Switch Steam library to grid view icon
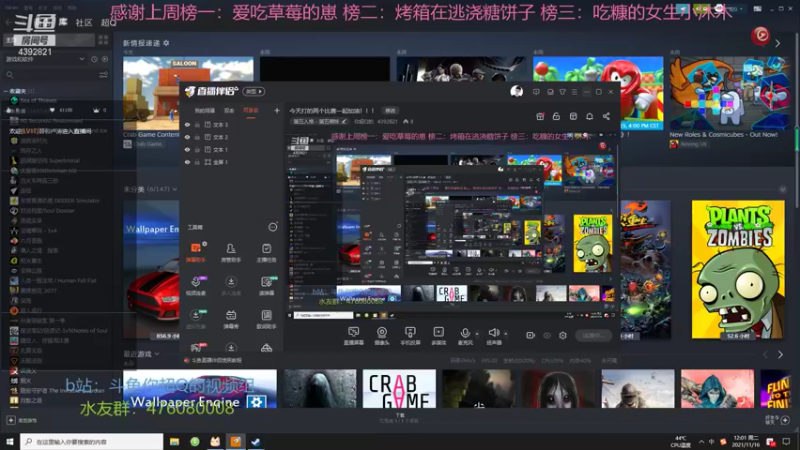800x450 pixels. tap(103, 40)
